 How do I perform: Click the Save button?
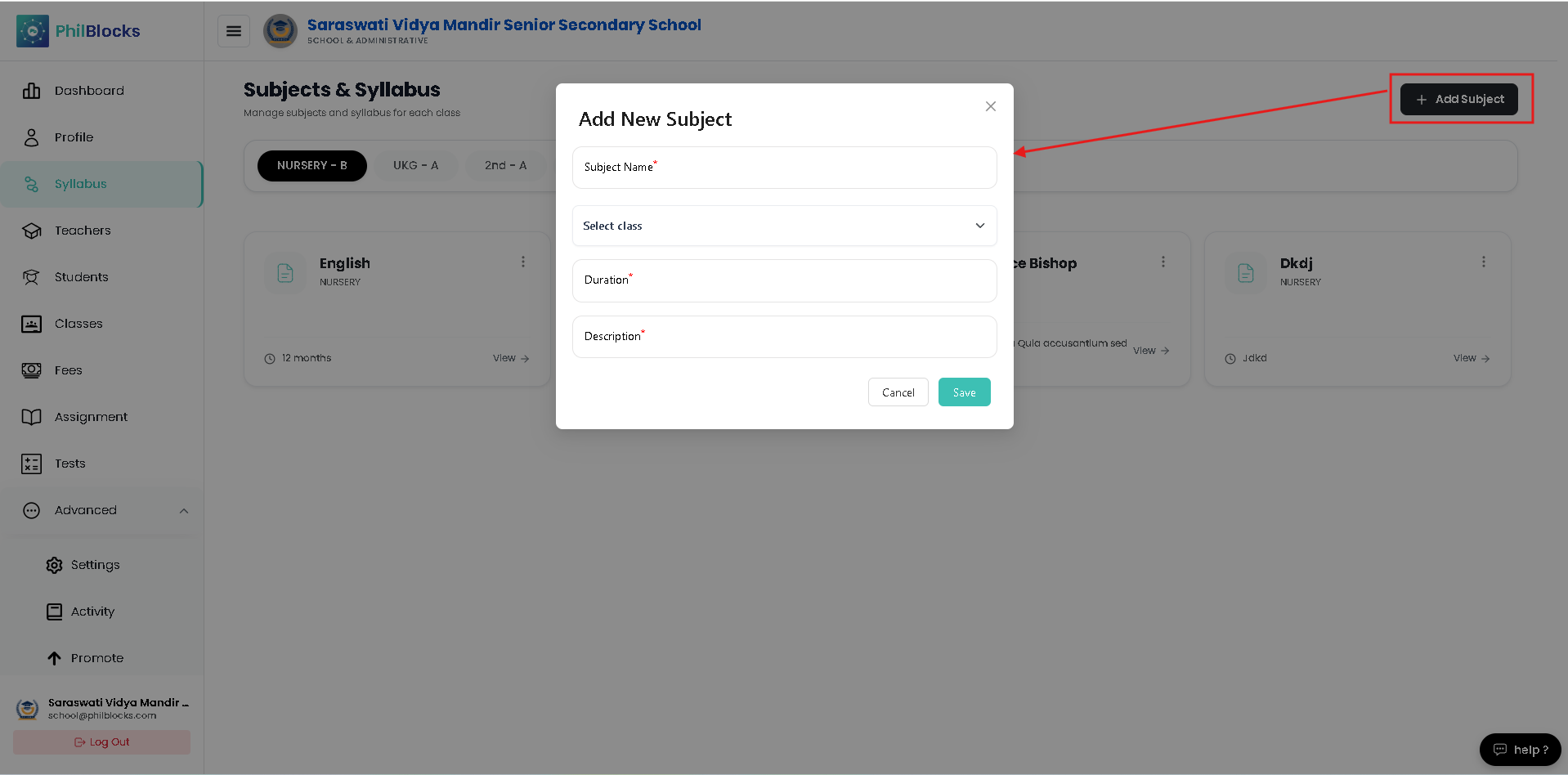[965, 392]
